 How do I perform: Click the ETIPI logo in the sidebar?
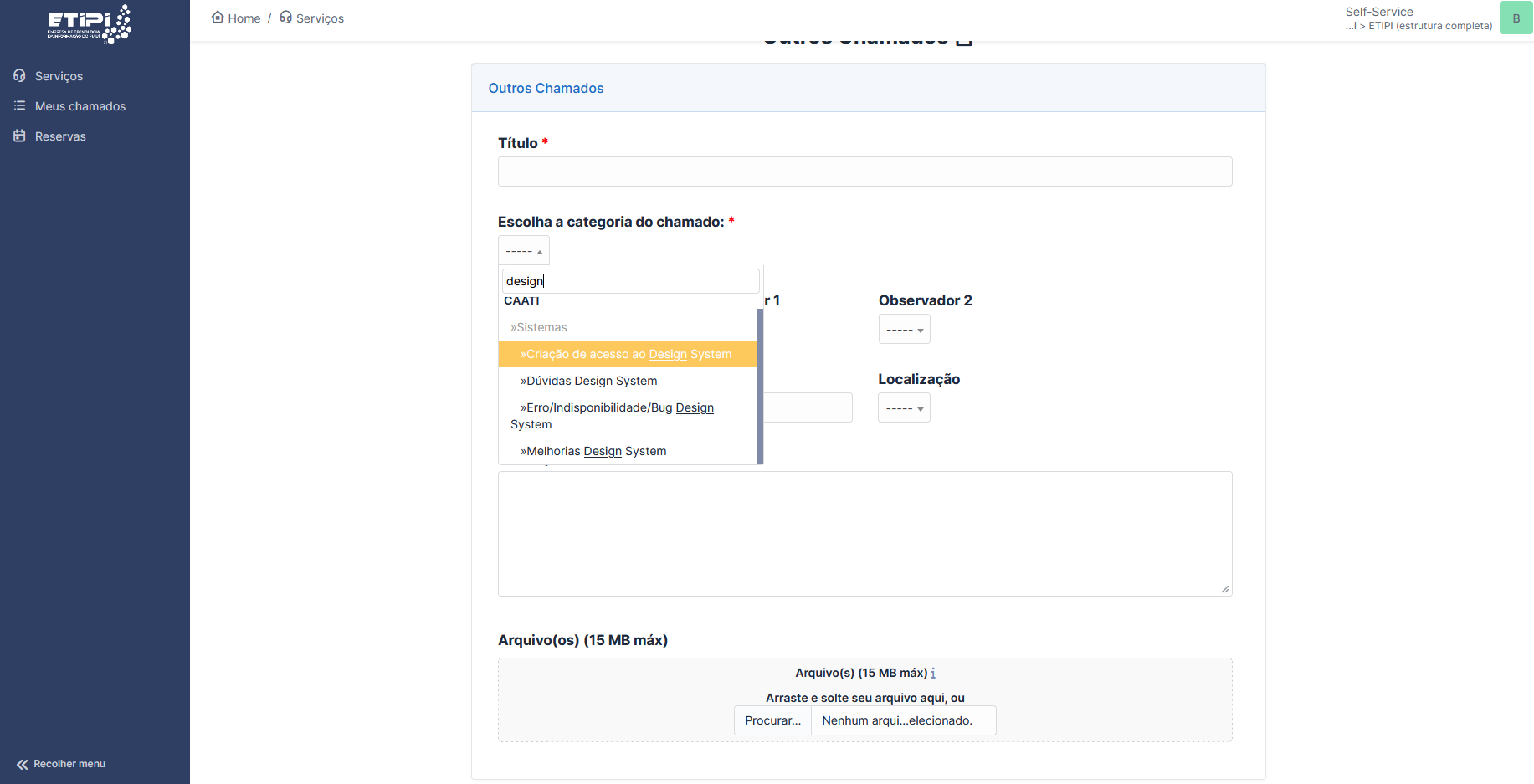(89, 24)
